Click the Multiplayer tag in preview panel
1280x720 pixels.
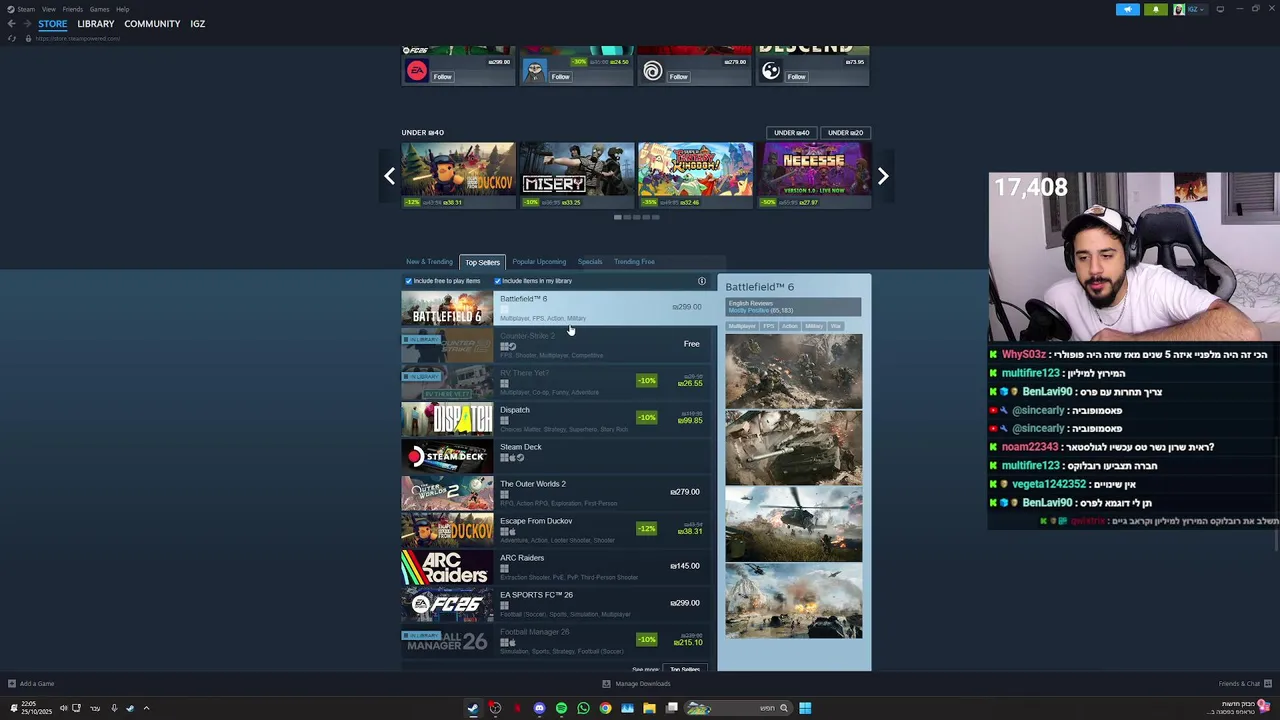(x=742, y=326)
